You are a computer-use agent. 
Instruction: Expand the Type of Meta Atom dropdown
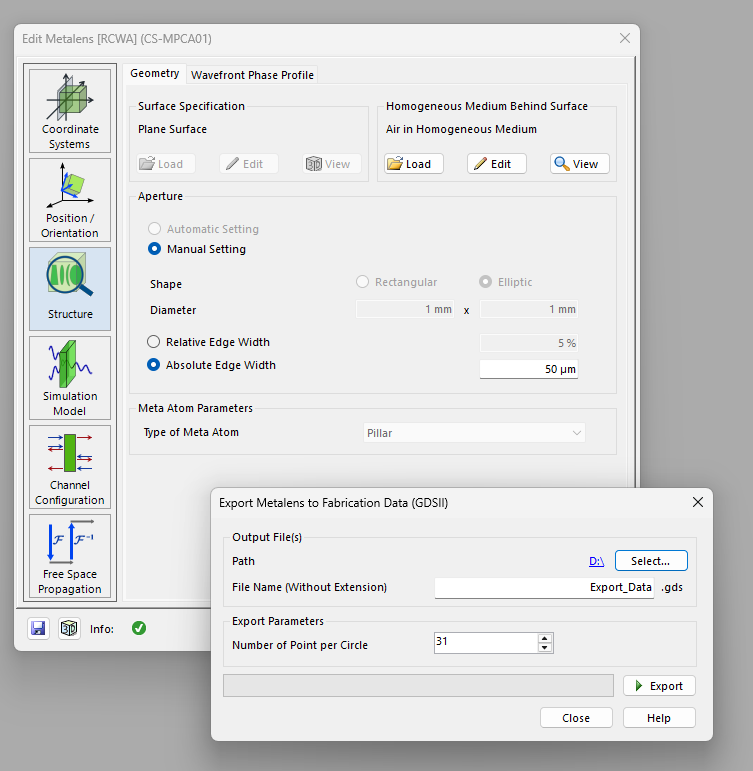coord(474,433)
